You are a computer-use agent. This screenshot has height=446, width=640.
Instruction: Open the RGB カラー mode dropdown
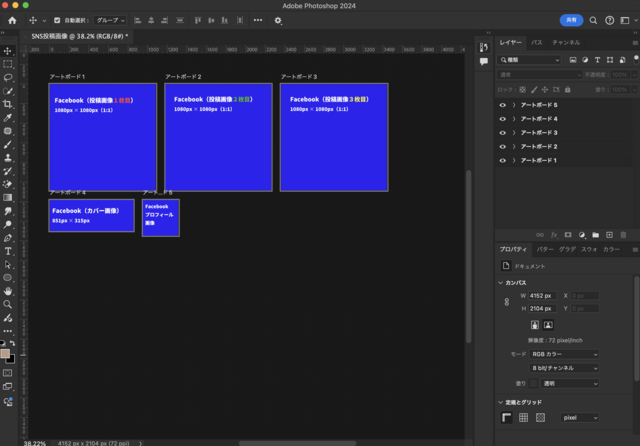564,354
